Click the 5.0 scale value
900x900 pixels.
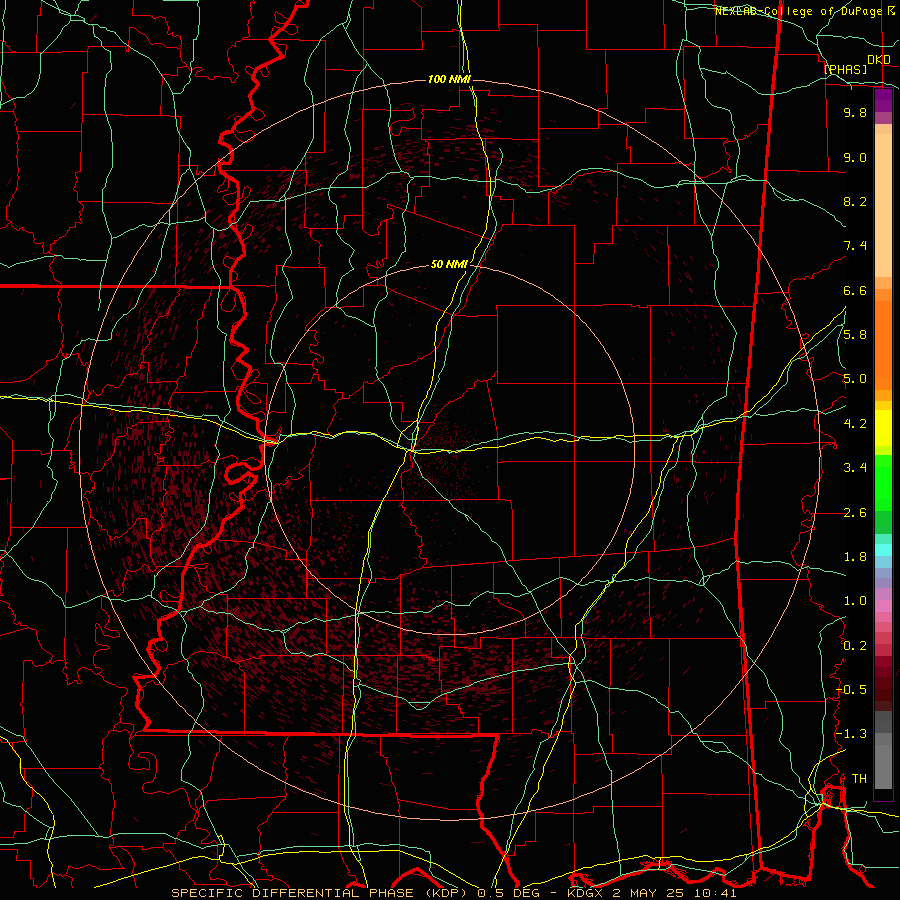(855, 379)
